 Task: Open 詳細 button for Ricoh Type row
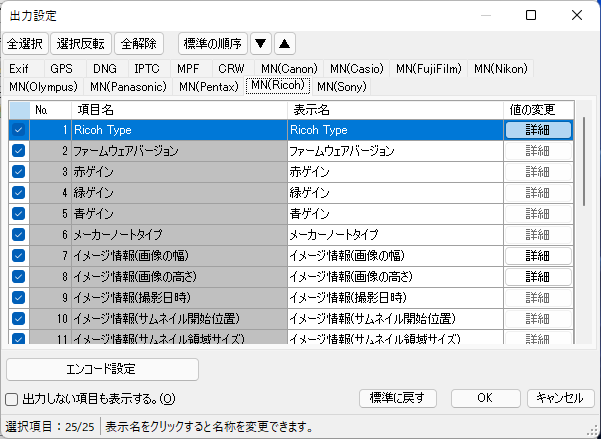coord(538,130)
